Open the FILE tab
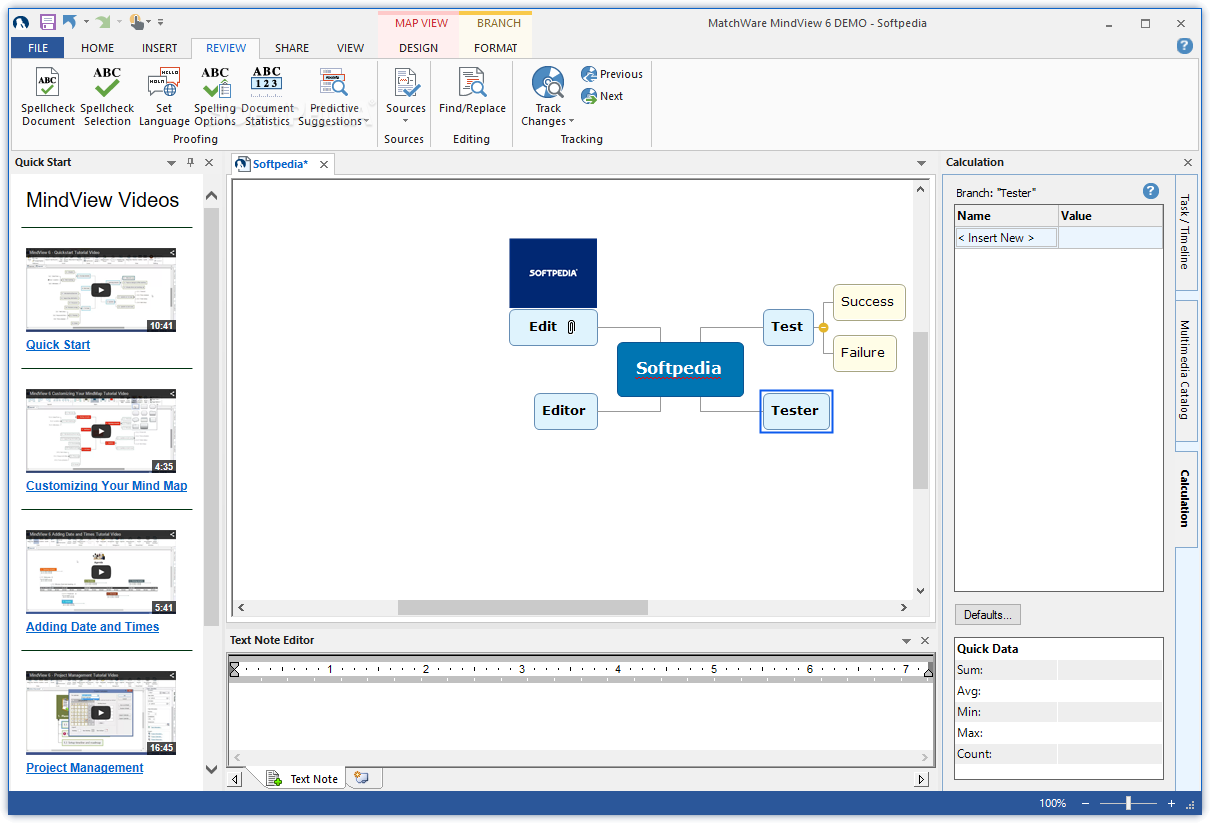This screenshot has height=823, width=1210. click(x=38, y=48)
